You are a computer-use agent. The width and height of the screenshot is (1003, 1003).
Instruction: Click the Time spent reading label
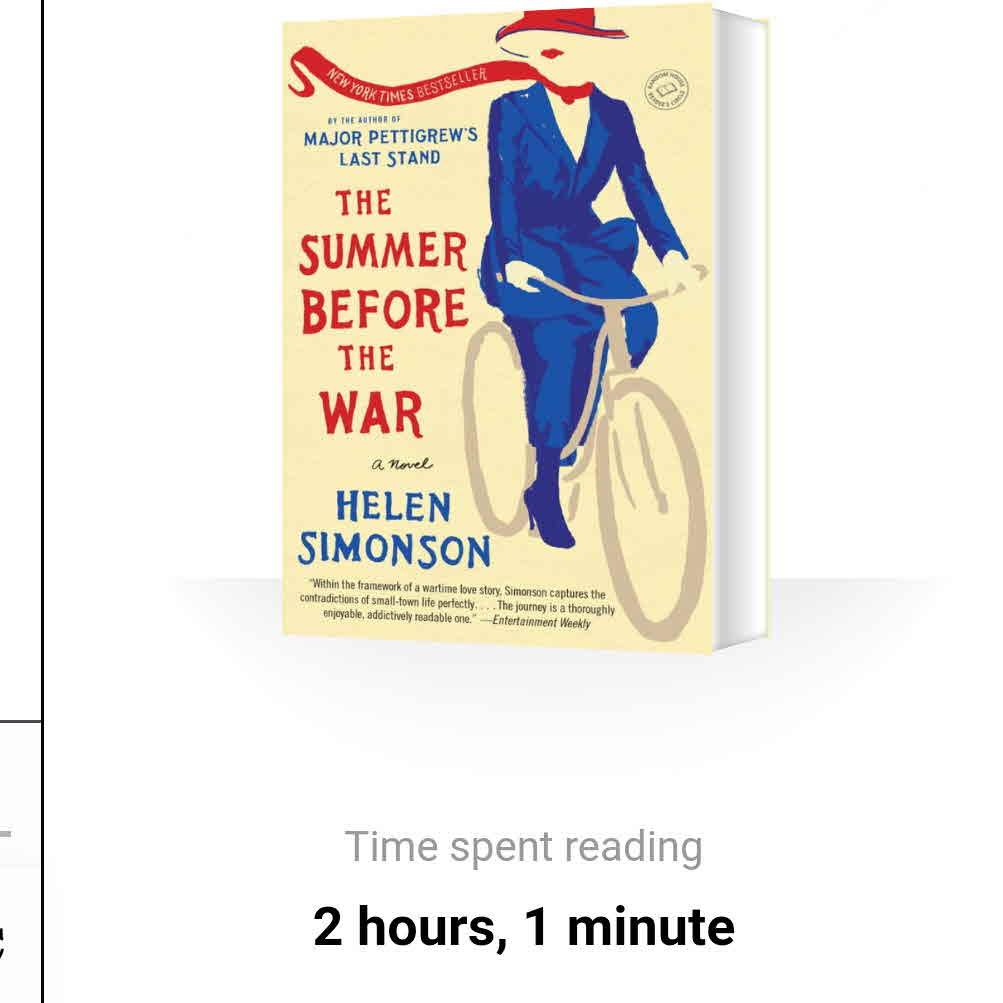pyautogui.click(x=523, y=848)
